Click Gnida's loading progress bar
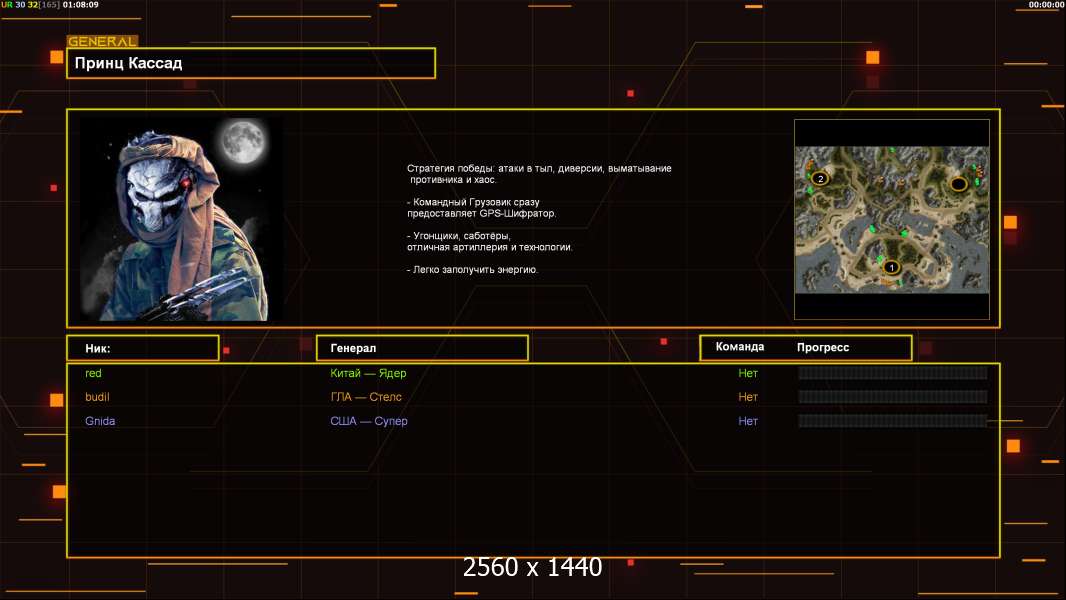The width and height of the screenshot is (1066, 600). [893, 421]
